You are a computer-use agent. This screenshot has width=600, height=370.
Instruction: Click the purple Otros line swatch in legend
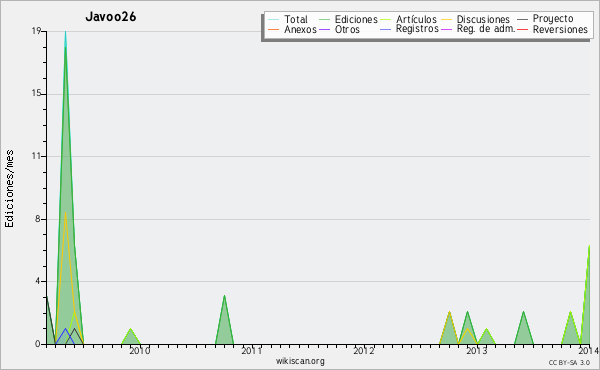click(x=324, y=29)
